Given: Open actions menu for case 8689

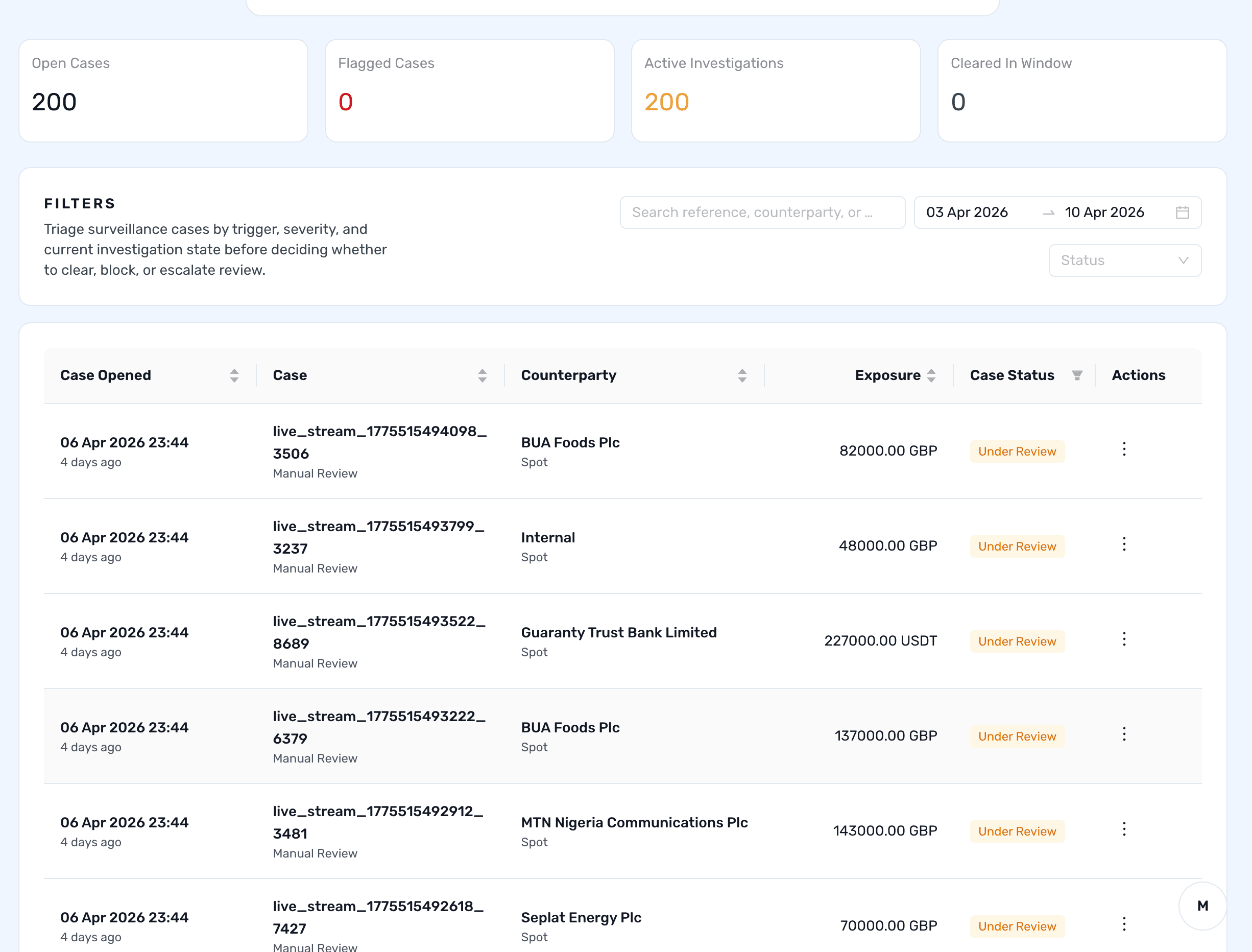Looking at the screenshot, I should [x=1124, y=640].
